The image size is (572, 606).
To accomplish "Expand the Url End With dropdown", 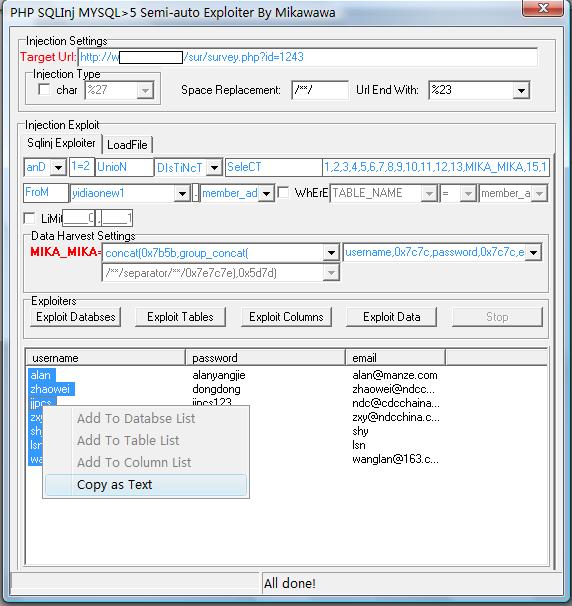I will click(521, 90).
